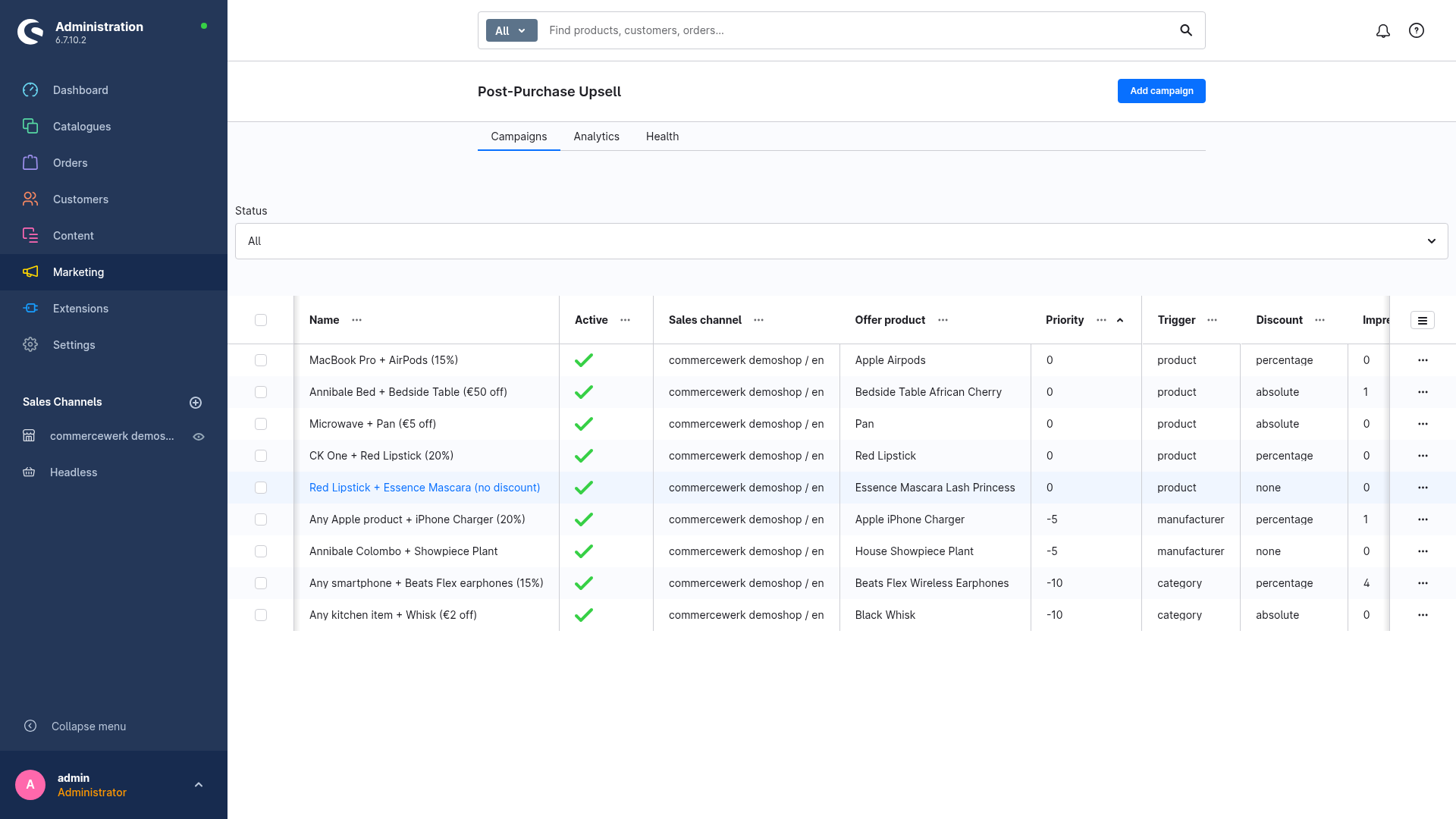Check the Annibale Colombo + Showpiece Plant checkbox
This screenshot has width=1456, height=819.
261,551
